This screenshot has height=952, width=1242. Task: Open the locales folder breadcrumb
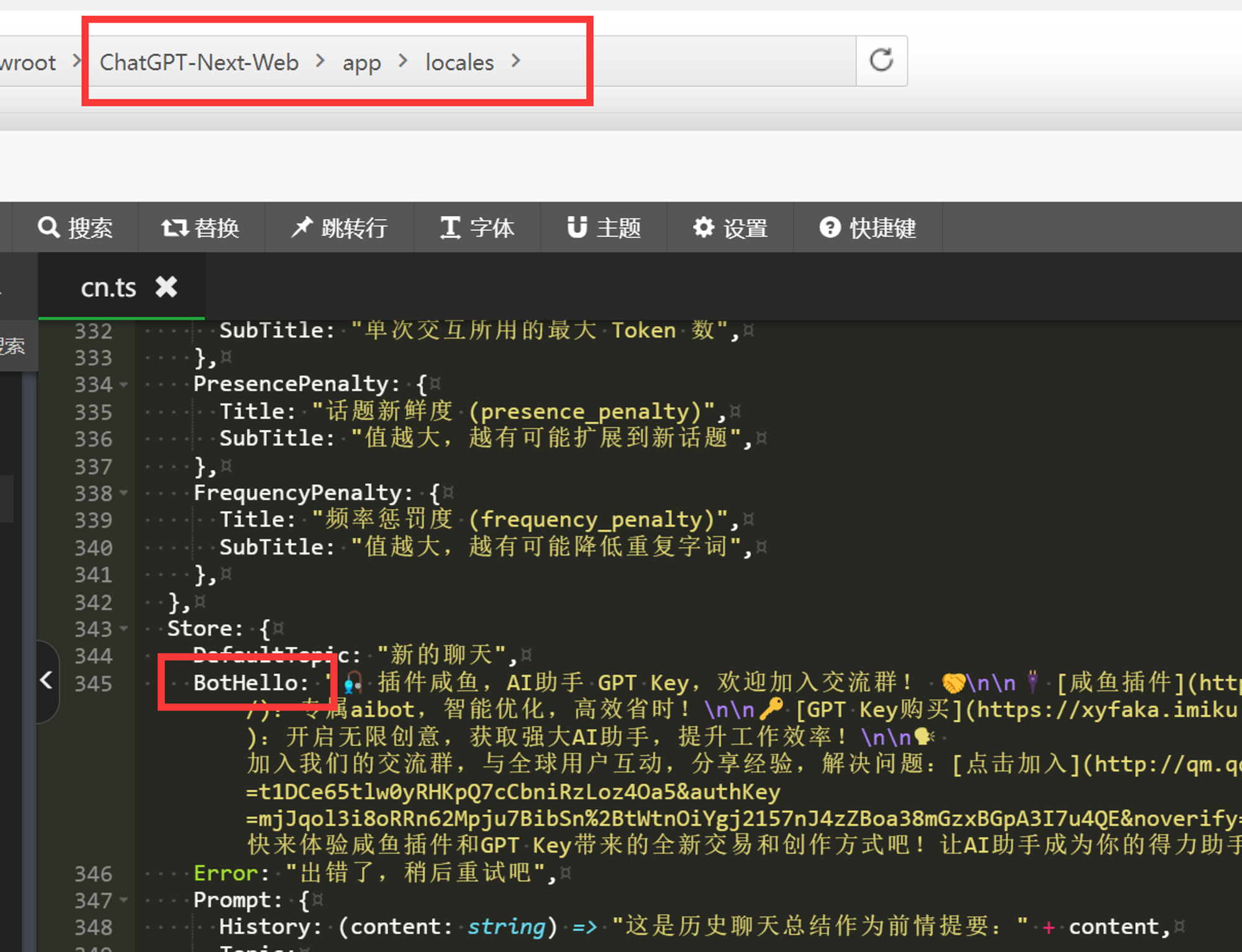(459, 62)
